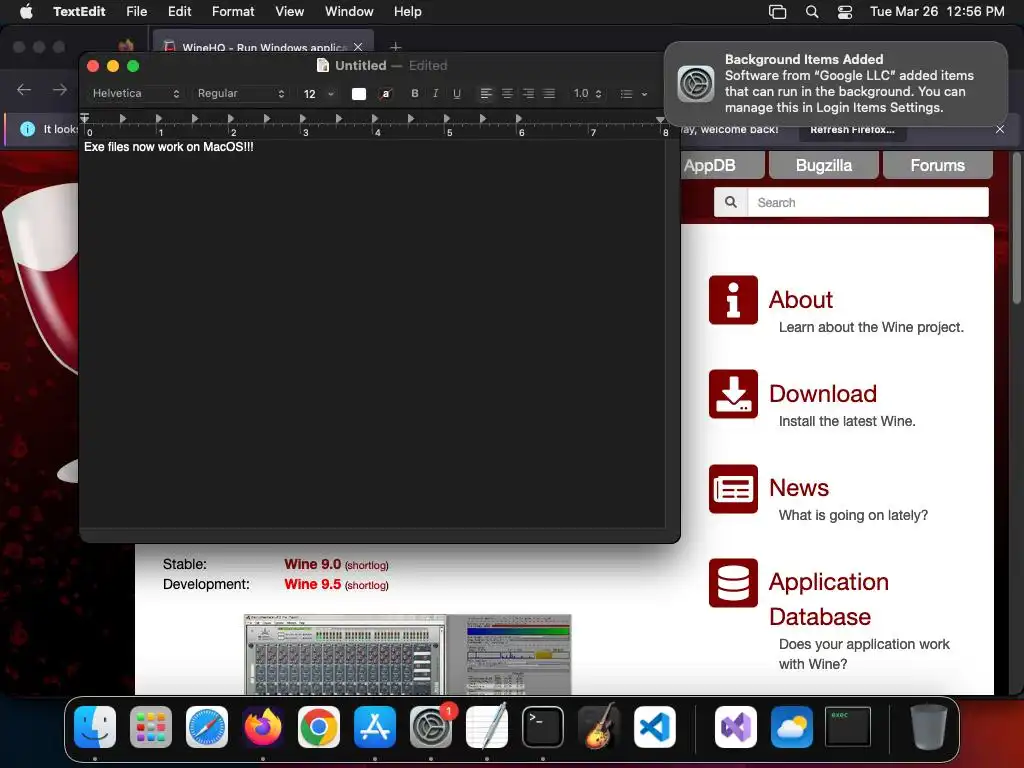
Task: Open the text color swatch
Action: pyautogui.click(x=359, y=93)
